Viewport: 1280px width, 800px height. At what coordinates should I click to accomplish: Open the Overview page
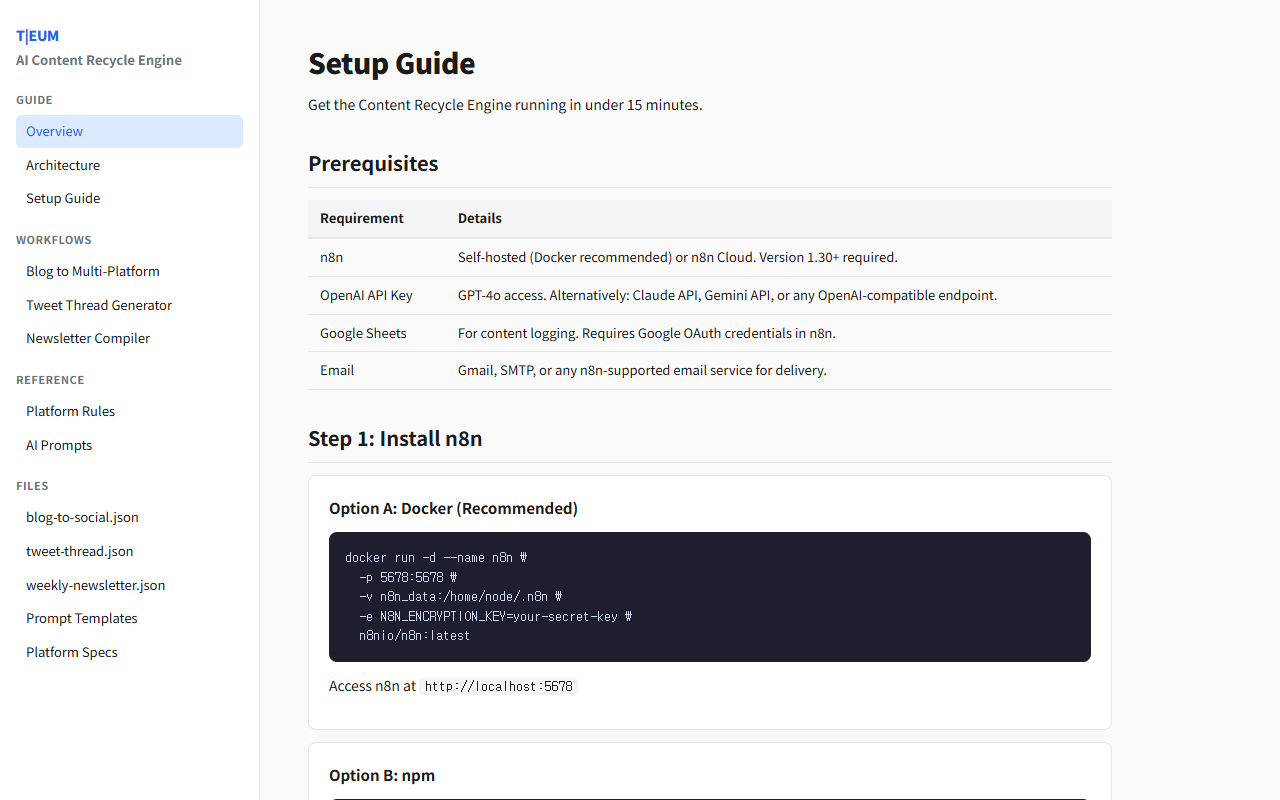55,131
